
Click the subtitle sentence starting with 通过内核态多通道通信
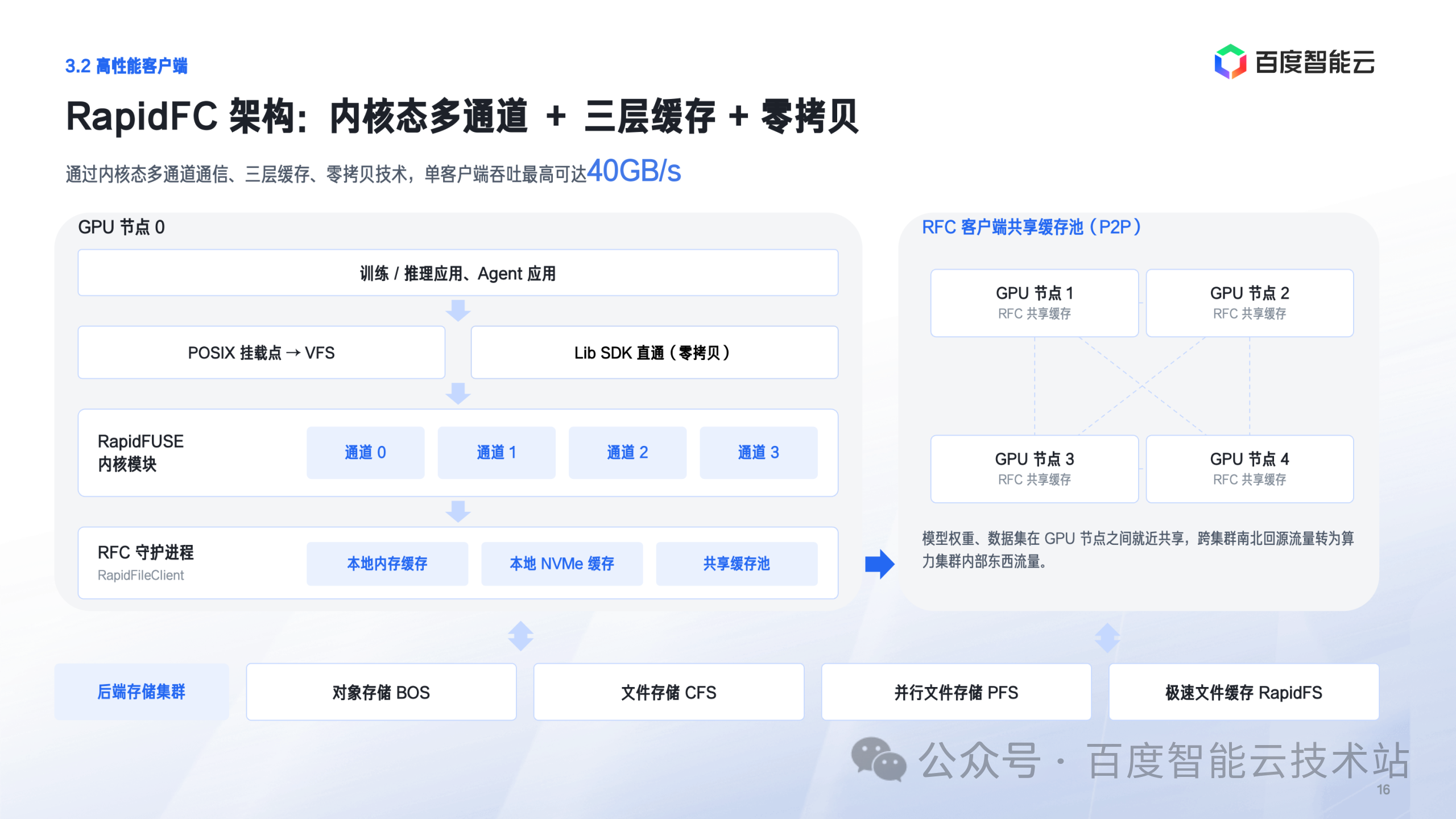click(x=373, y=171)
